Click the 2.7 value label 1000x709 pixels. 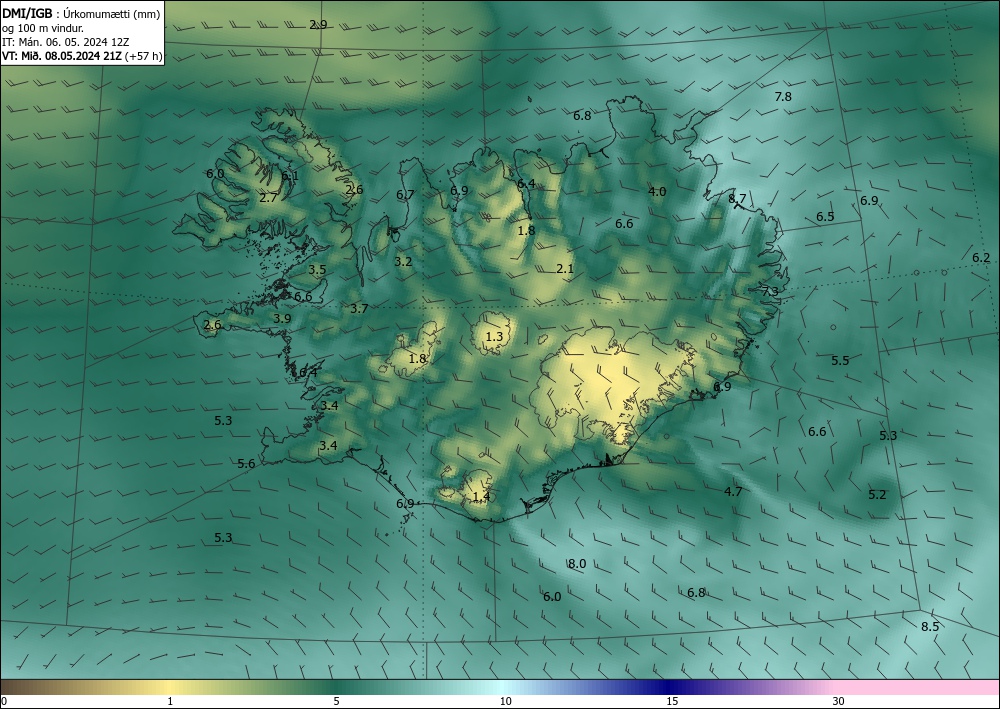268,198
